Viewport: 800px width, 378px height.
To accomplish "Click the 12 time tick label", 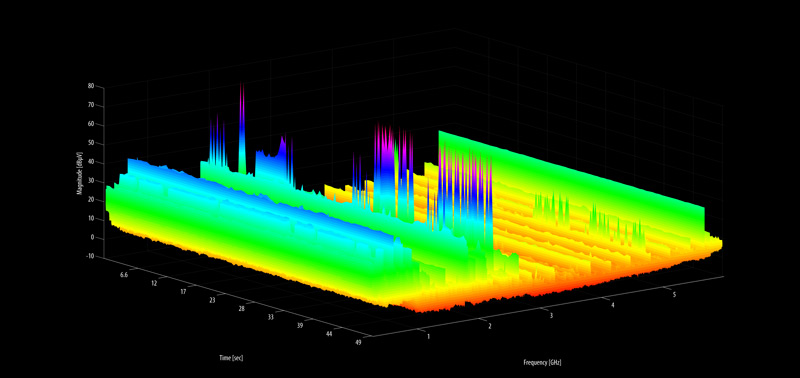I will (154, 283).
